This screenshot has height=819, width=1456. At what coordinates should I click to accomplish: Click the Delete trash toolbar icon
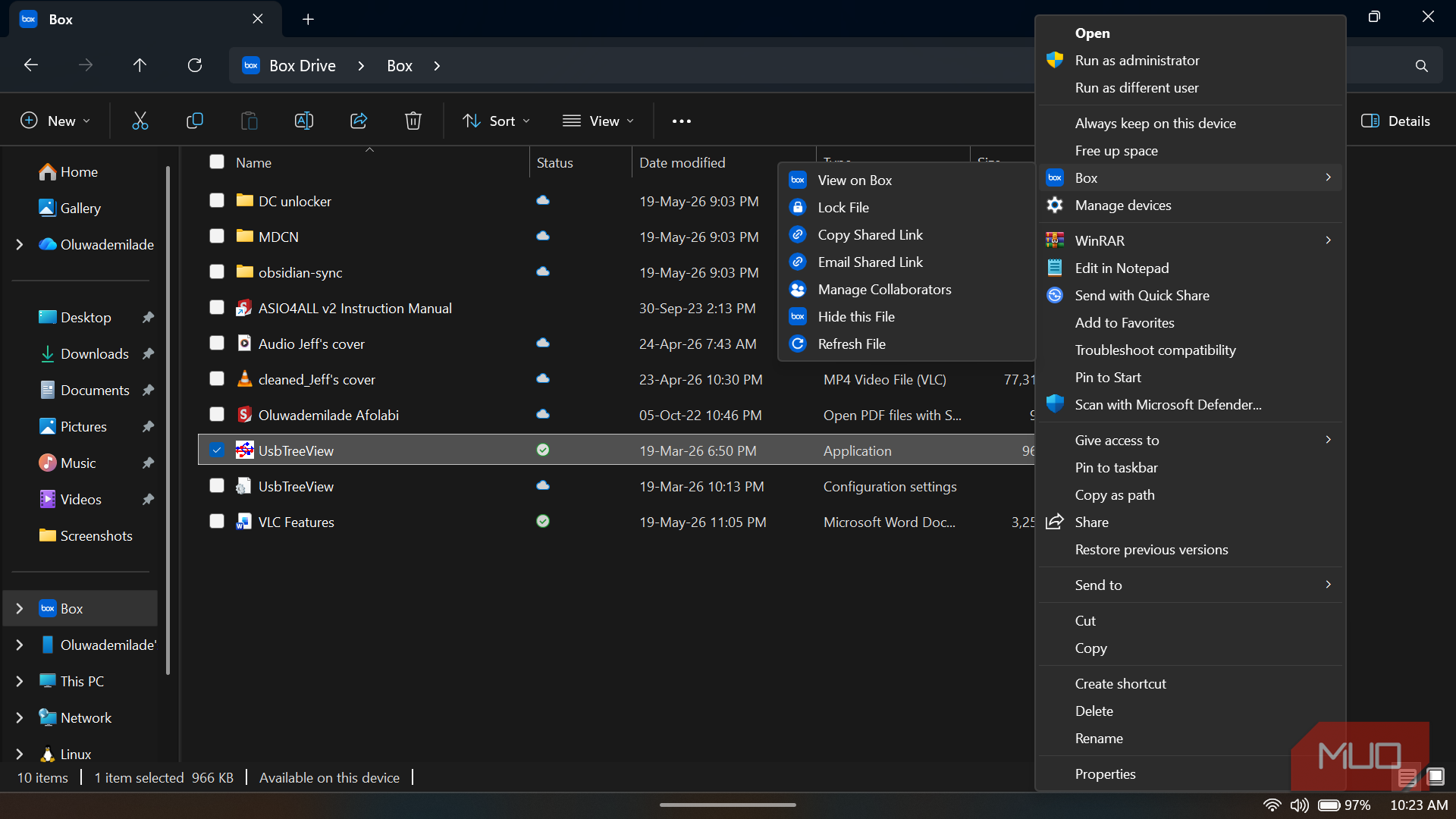[x=413, y=121]
